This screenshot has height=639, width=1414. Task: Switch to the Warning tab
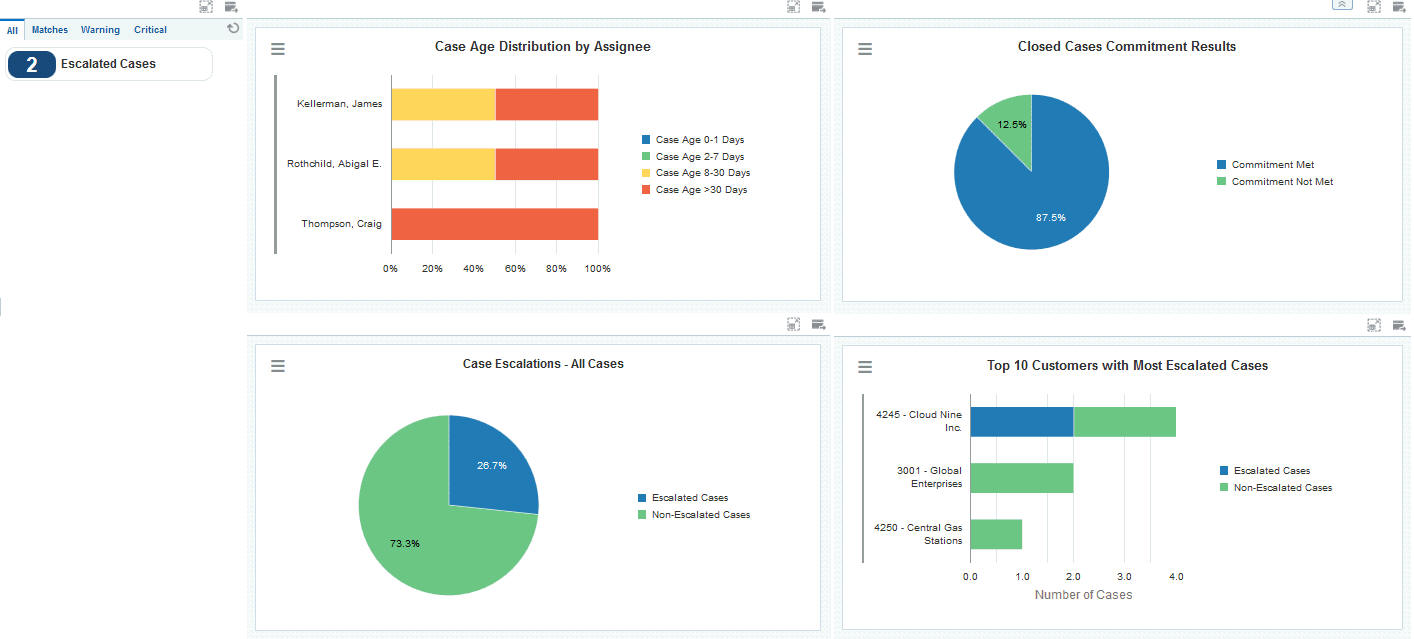[100, 30]
